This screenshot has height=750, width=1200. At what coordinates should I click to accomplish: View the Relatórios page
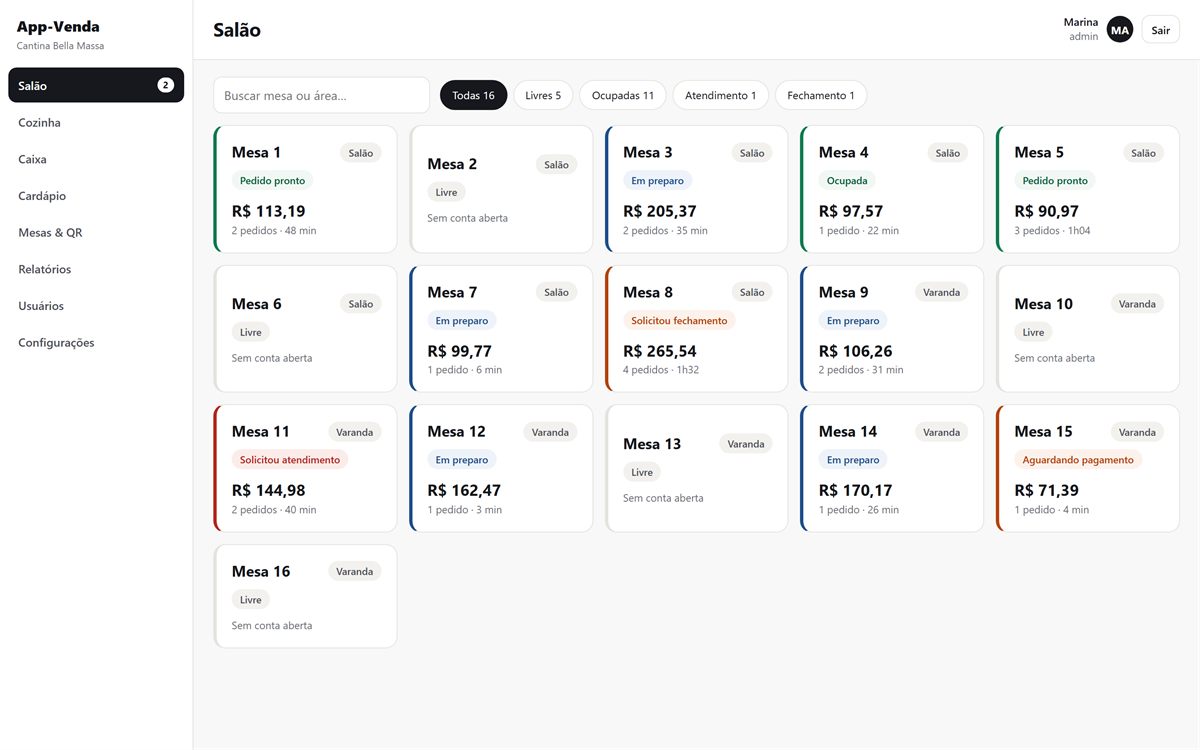pyautogui.click(x=96, y=269)
